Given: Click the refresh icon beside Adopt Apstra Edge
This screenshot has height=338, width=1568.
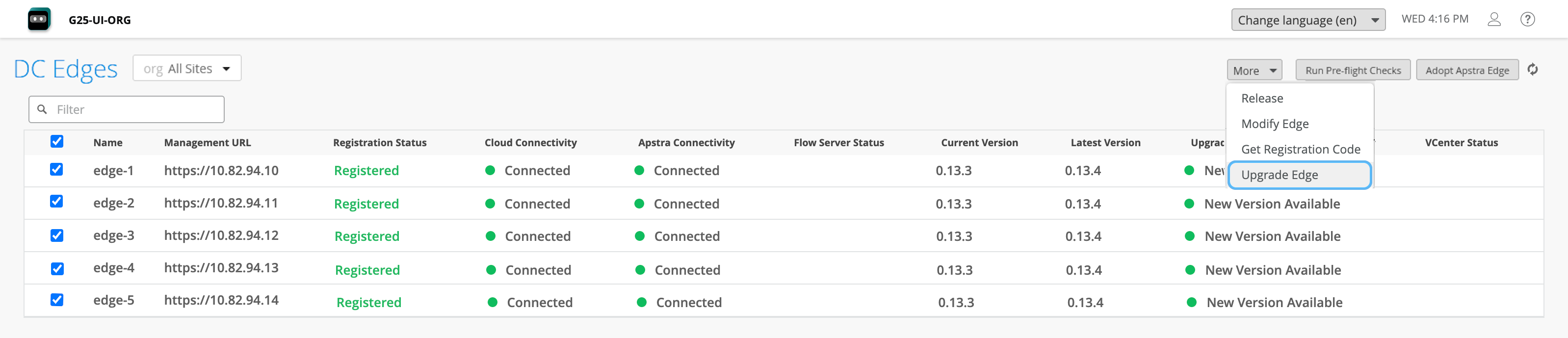Looking at the screenshot, I should coord(1533,70).
